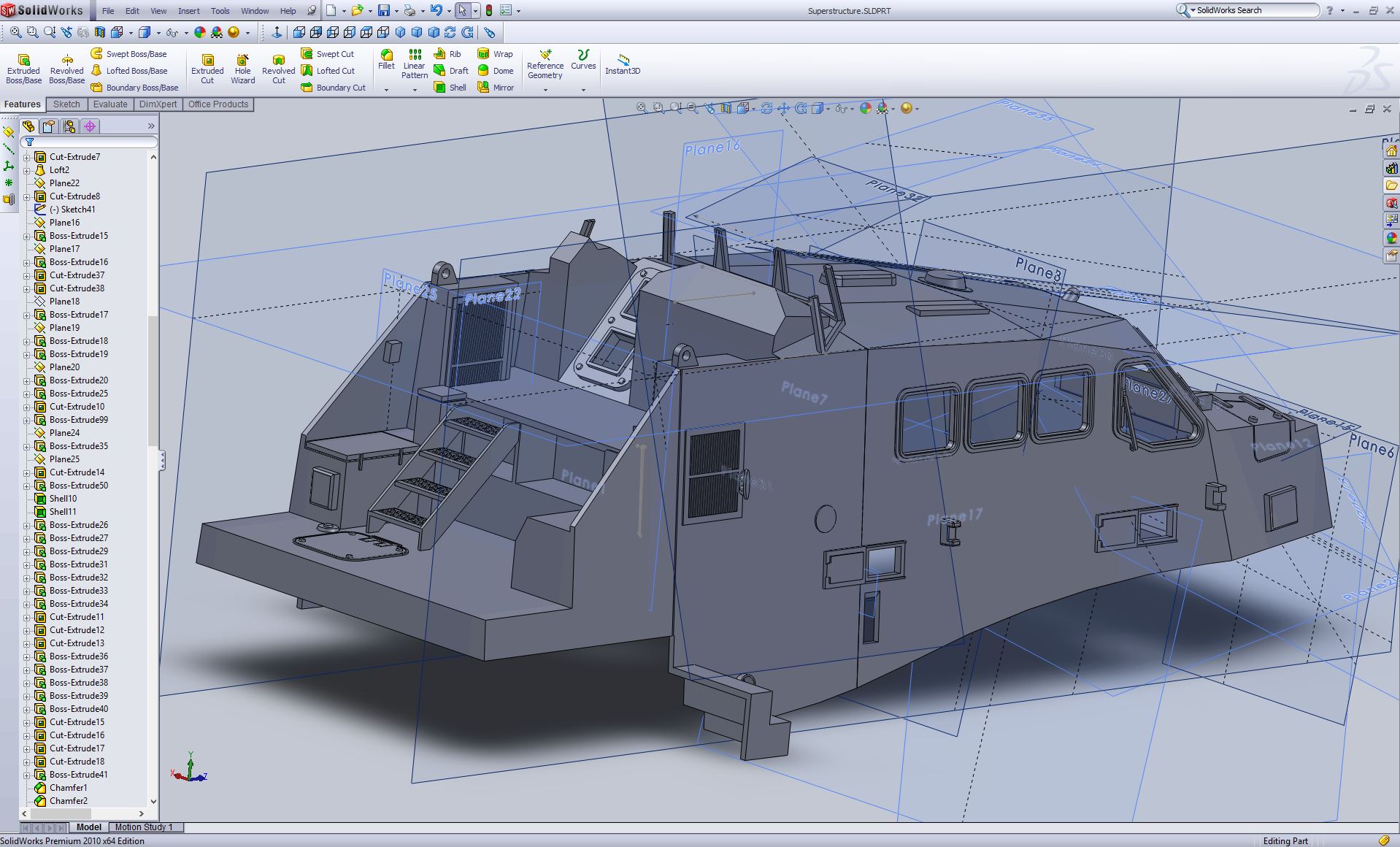Viewport: 1400px width, 847px height.
Task: Switch to the Sketch tab
Action: 66,104
